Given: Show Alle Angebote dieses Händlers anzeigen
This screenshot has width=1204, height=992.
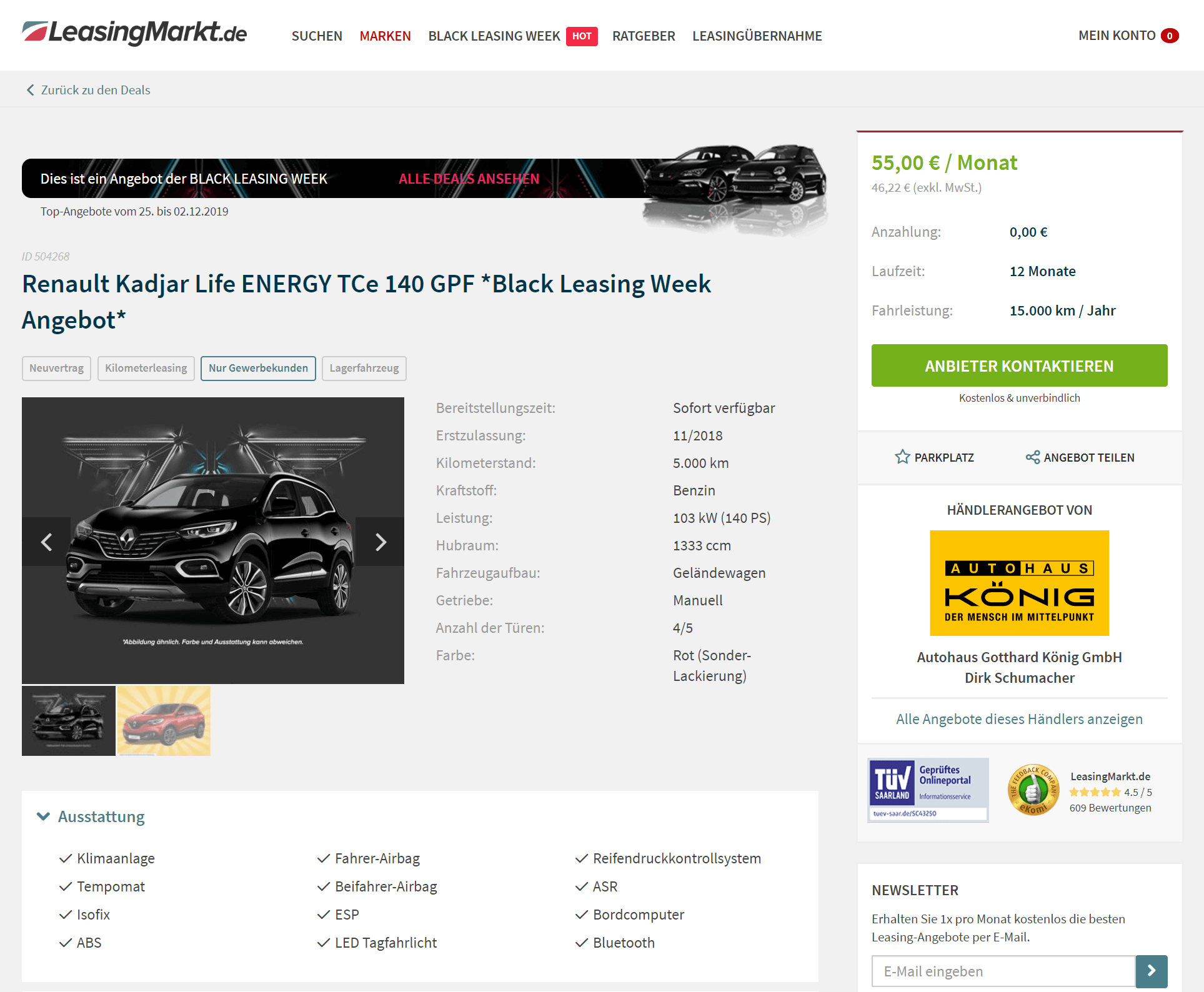Looking at the screenshot, I should pos(1019,719).
